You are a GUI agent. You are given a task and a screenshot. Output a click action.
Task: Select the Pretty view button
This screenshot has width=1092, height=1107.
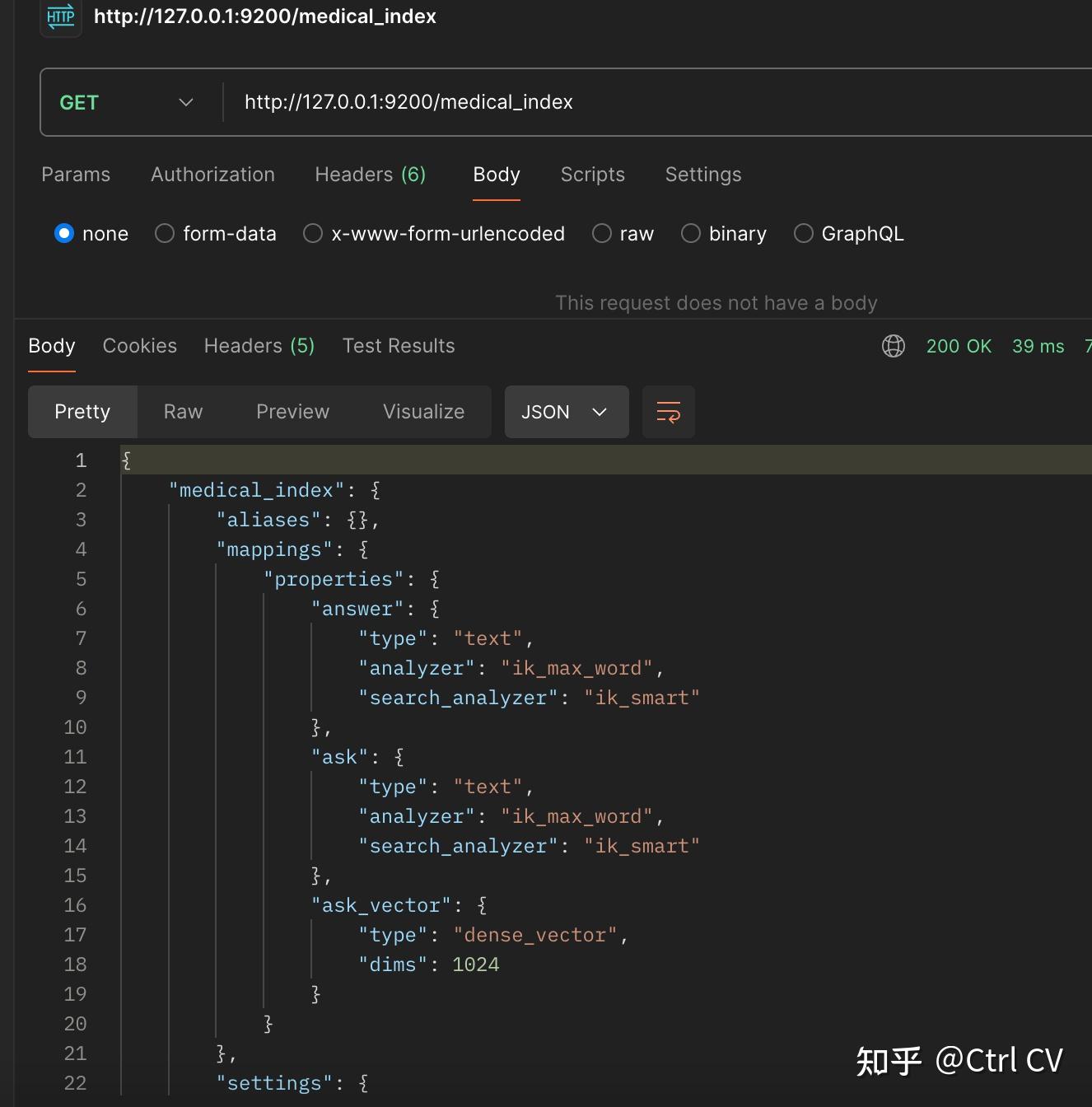click(x=82, y=412)
